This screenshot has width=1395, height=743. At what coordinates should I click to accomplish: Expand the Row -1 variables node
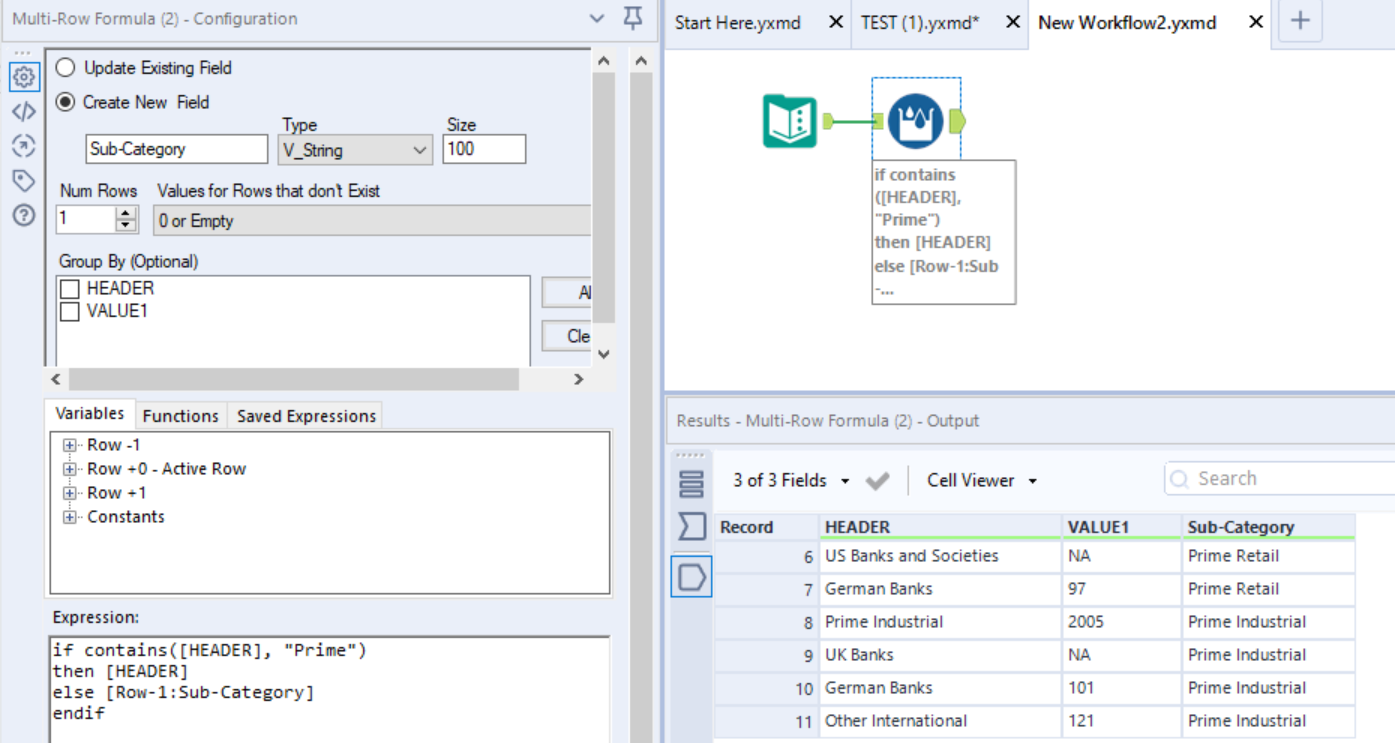click(69, 445)
